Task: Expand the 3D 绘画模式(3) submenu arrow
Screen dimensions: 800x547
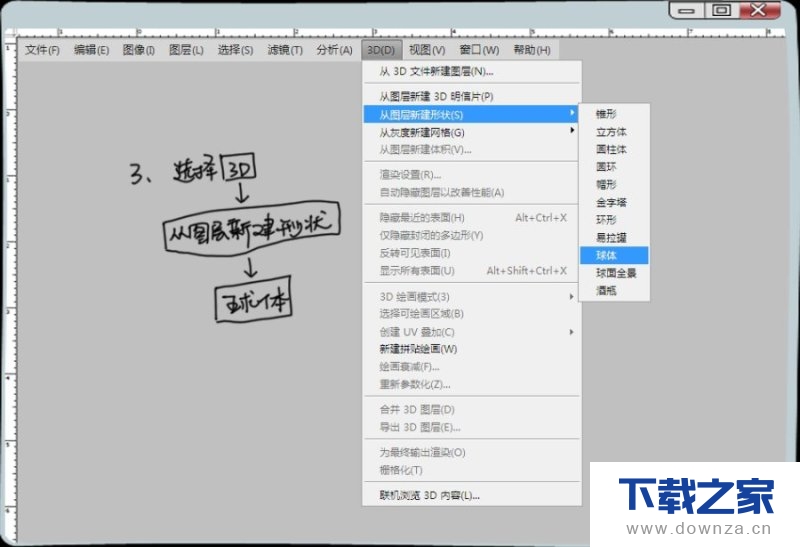Action: [571, 296]
